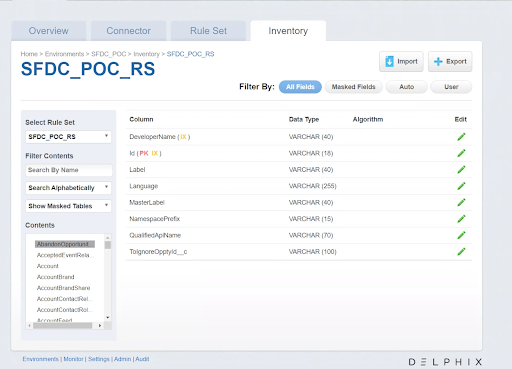Open Settings footer link

(x=99, y=359)
